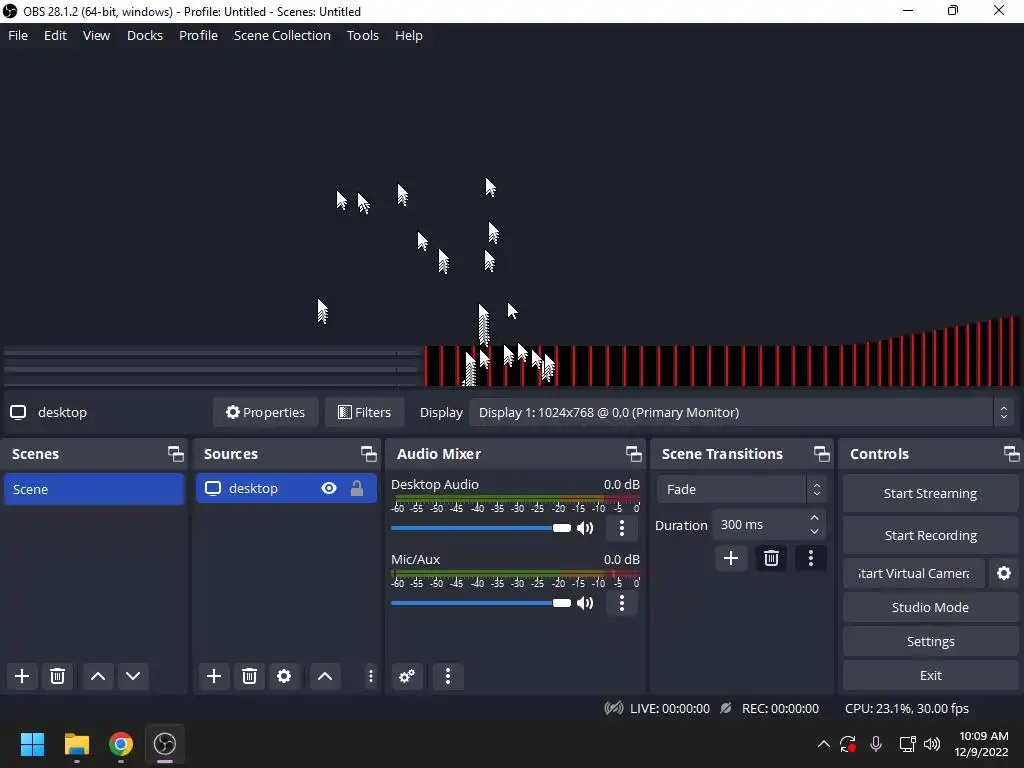Open Mic/Aux options three dots

pos(622,603)
